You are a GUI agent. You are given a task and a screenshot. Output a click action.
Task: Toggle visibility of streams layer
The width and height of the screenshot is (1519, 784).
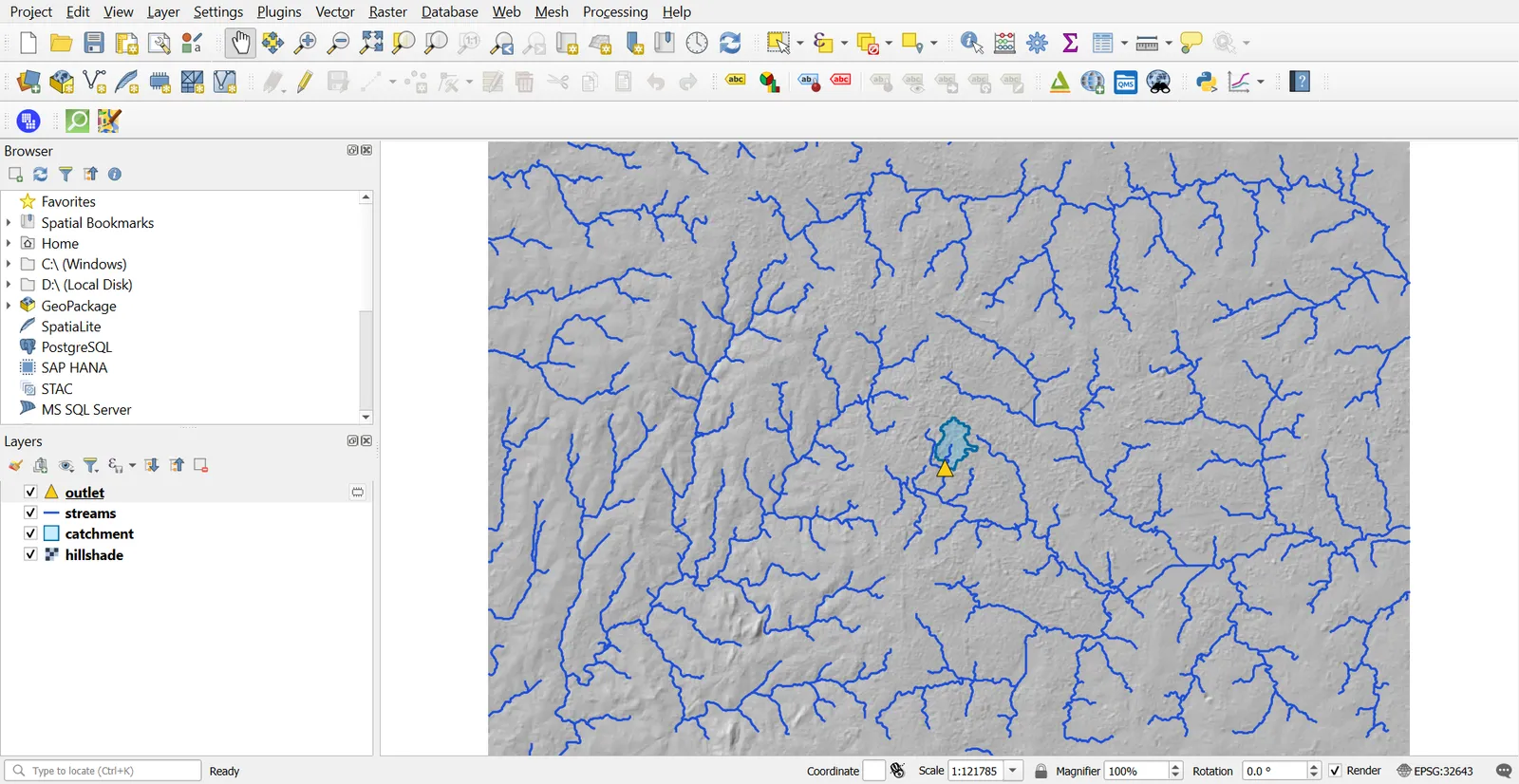click(30, 513)
